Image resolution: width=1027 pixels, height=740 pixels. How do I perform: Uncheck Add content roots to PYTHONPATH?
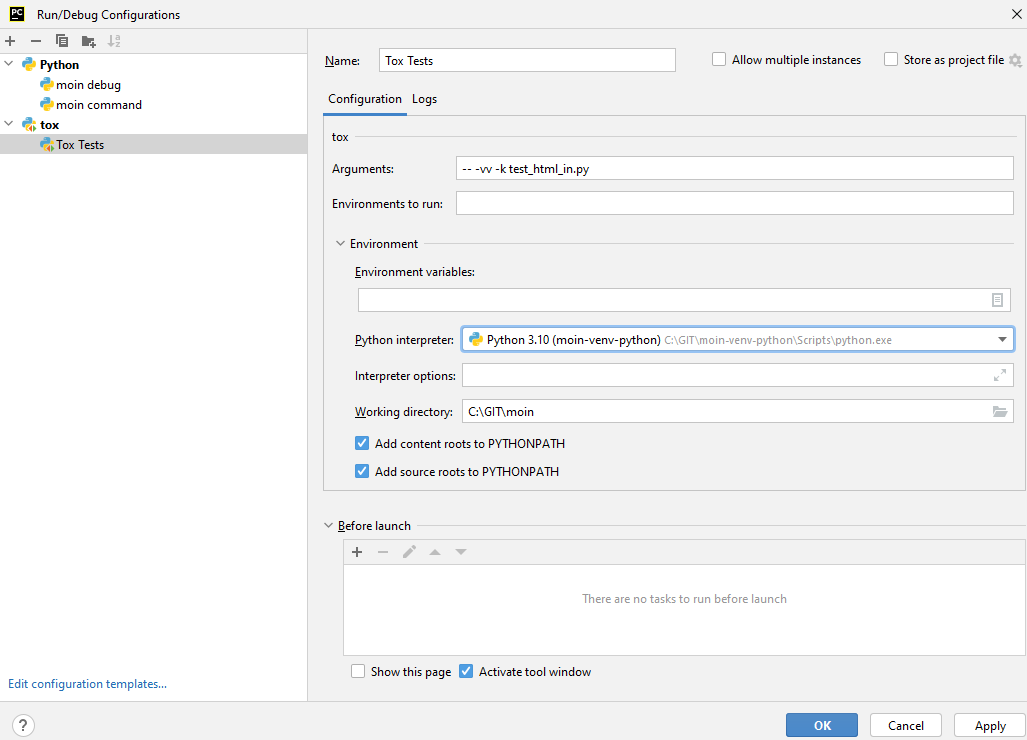point(362,443)
